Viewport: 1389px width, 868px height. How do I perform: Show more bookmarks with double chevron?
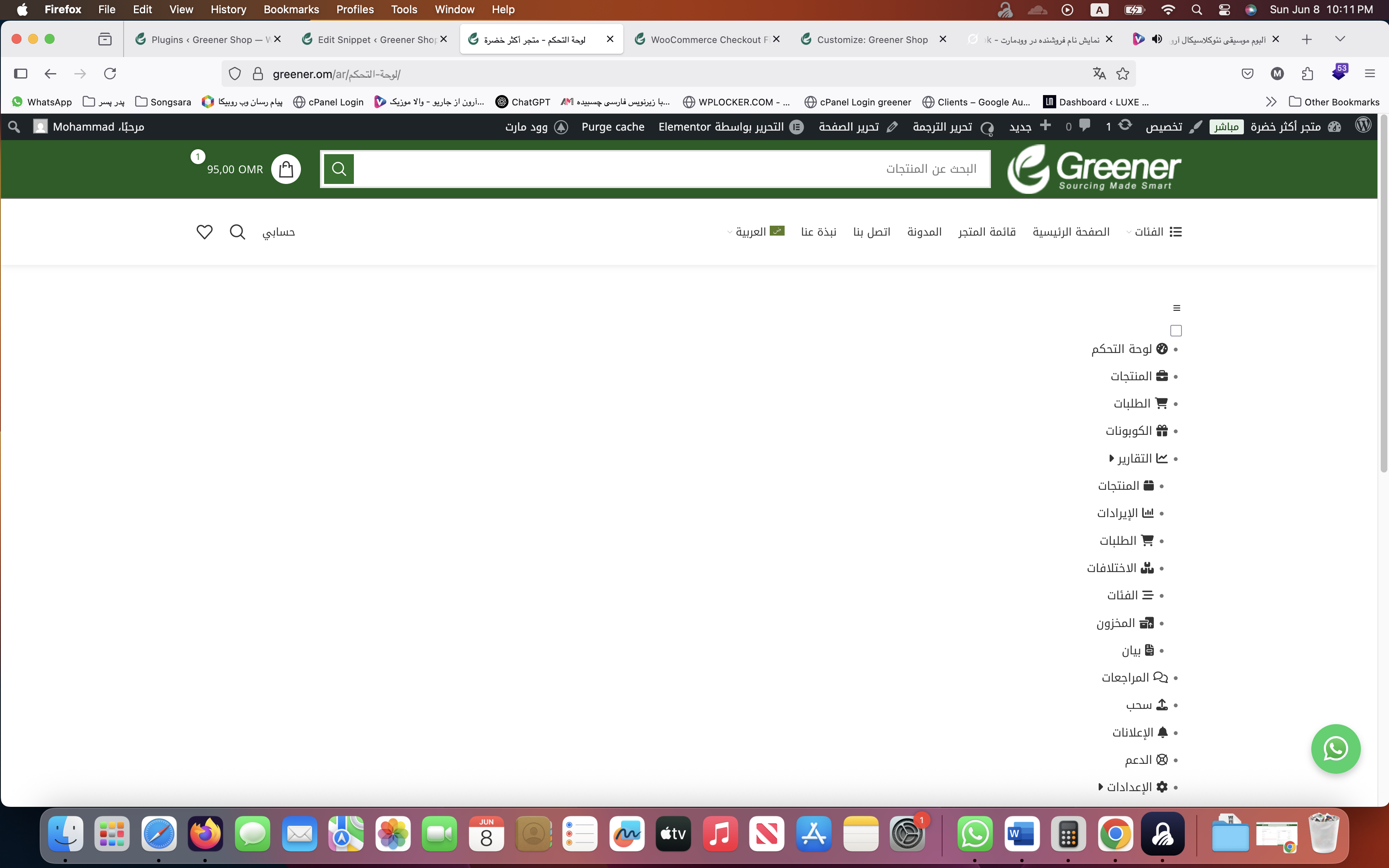tap(1271, 102)
